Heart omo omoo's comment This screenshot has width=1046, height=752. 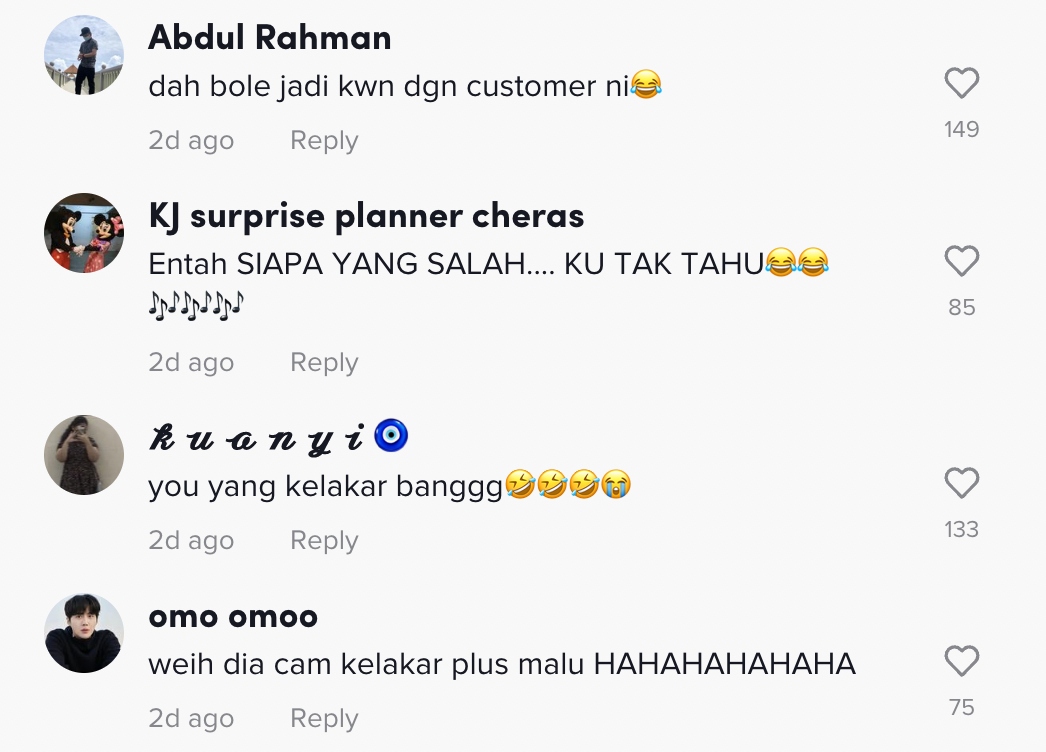click(x=961, y=662)
